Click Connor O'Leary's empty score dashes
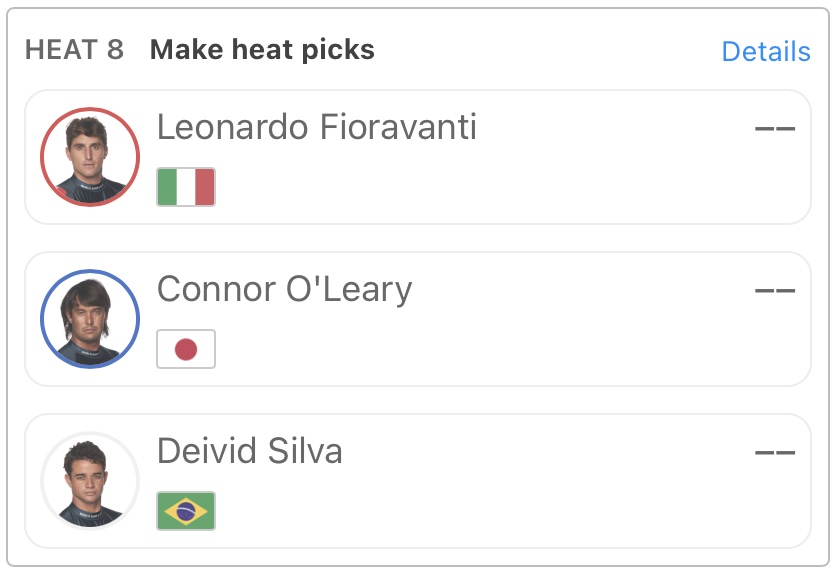The height and width of the screenshot is (574, 836). tap(775, 291)
